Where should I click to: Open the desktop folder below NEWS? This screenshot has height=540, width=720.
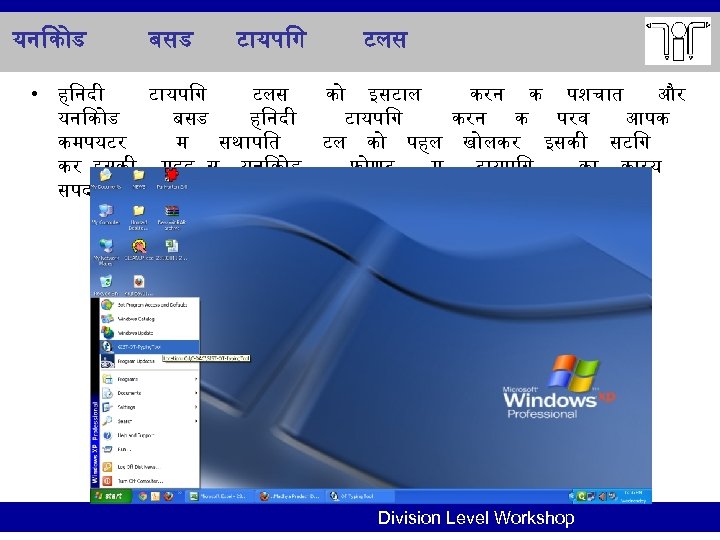point(138,217)
